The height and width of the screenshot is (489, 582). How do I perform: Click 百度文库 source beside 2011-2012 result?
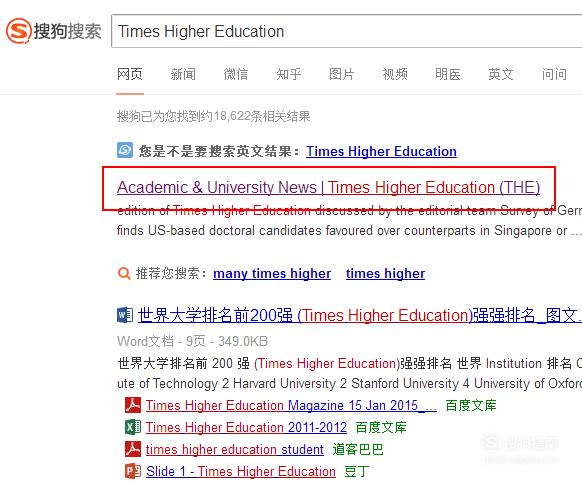381,427
